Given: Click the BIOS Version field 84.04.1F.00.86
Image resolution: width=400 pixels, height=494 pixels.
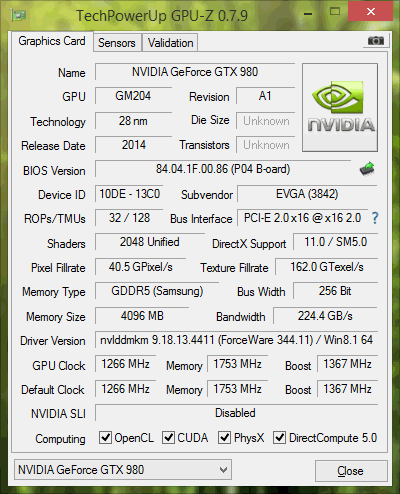Looking at the screenshot, I should coord(223,169).
